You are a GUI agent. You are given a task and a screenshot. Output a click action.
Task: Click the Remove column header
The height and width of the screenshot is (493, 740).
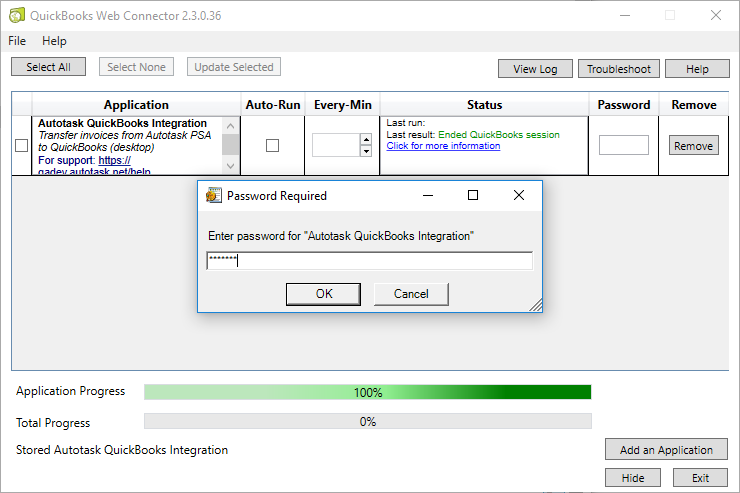[694, 105]
